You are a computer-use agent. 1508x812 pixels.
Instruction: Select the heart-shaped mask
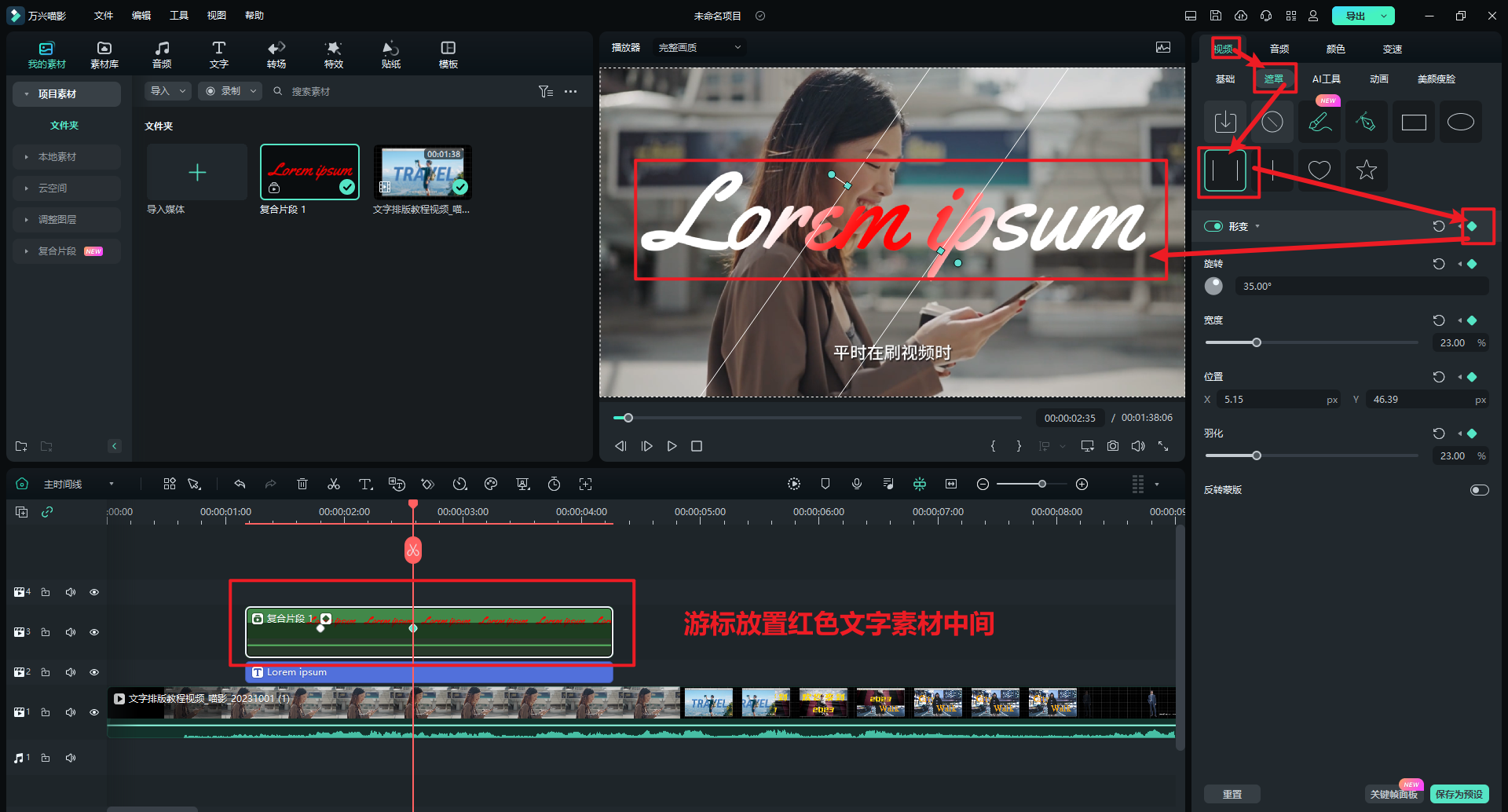coord(1319,170)
